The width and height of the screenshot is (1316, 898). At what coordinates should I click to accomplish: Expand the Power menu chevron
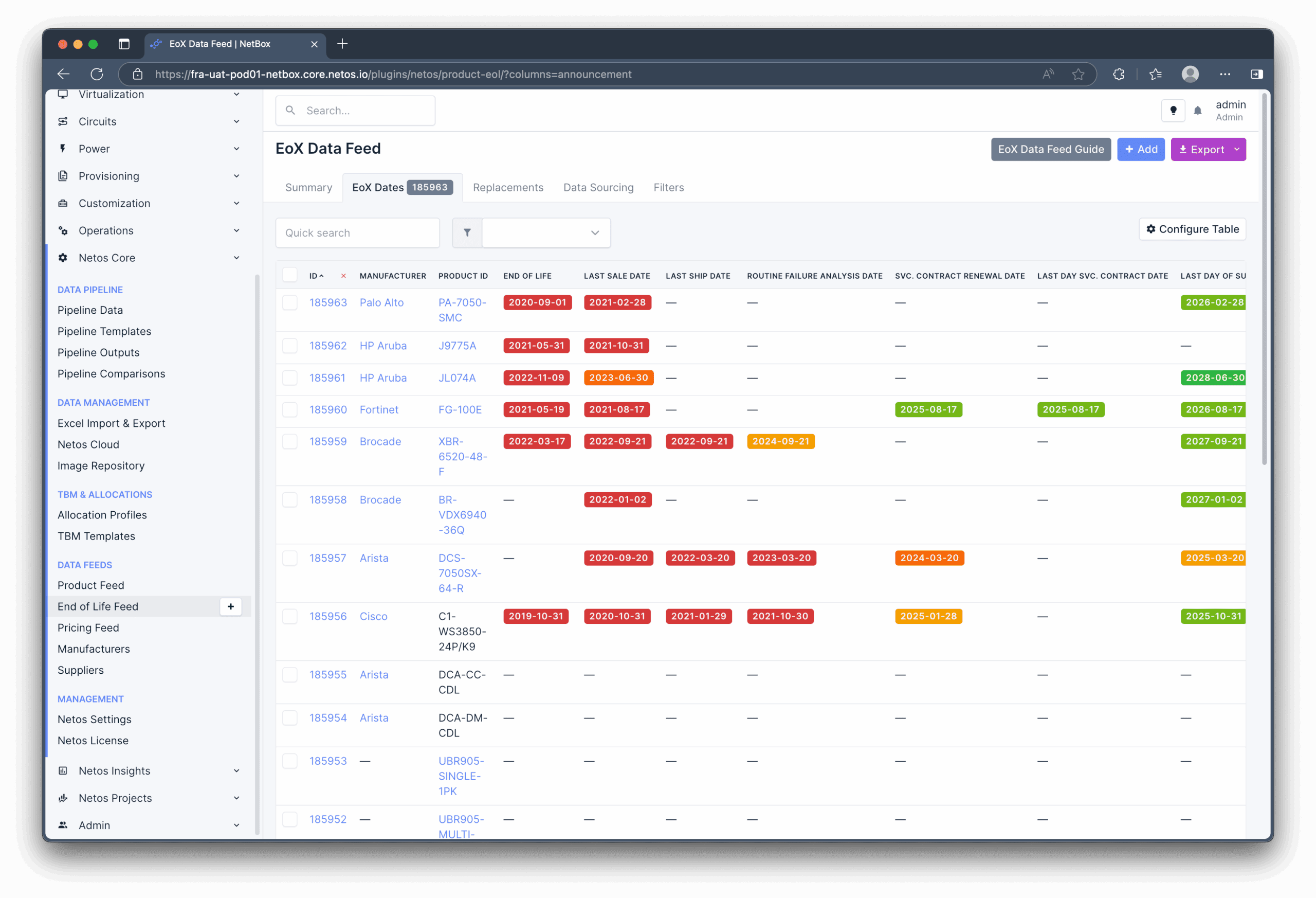[x=236, y=149]
